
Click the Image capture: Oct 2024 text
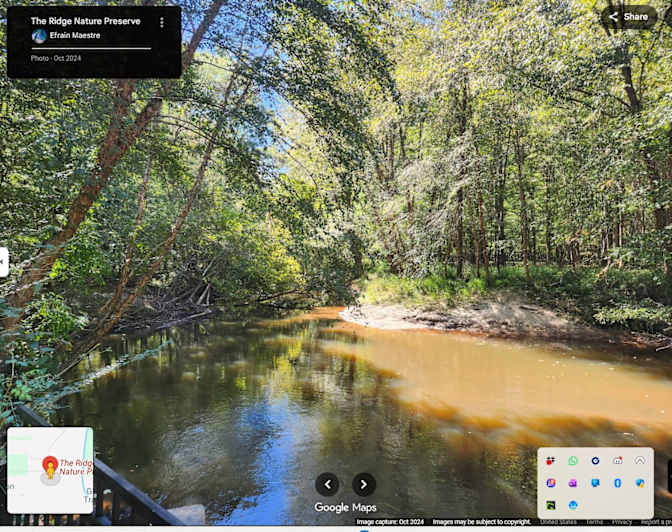click(x=390, y=522)
